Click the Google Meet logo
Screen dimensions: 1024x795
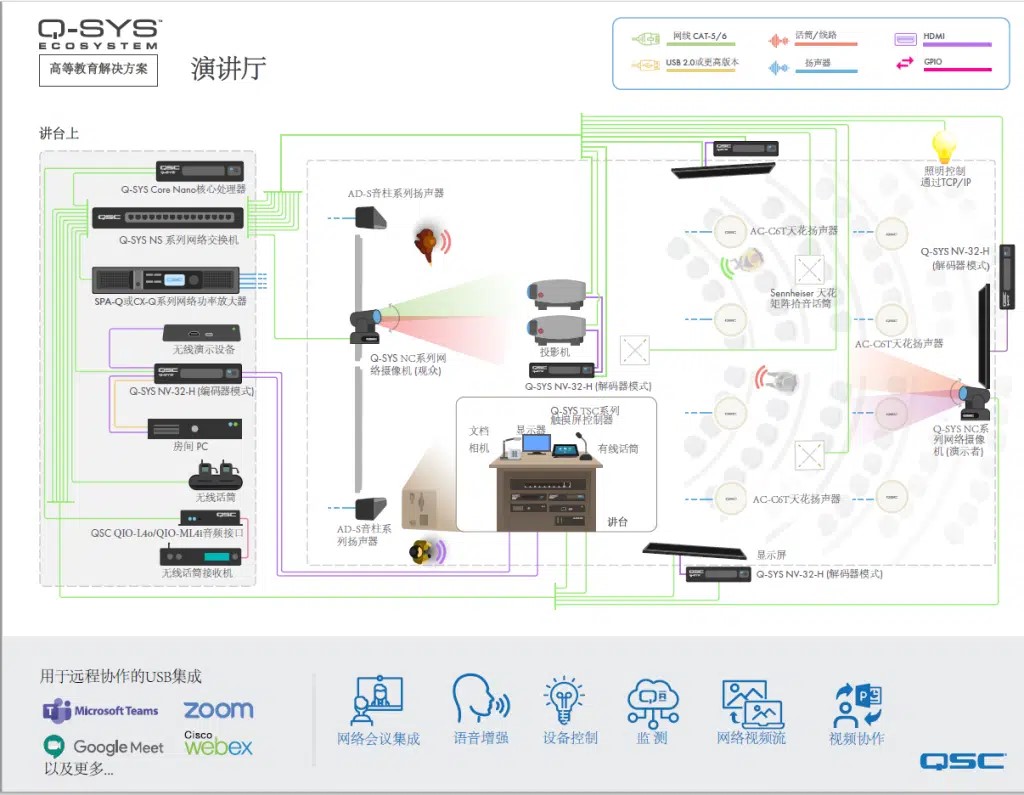tap(103, 747)
